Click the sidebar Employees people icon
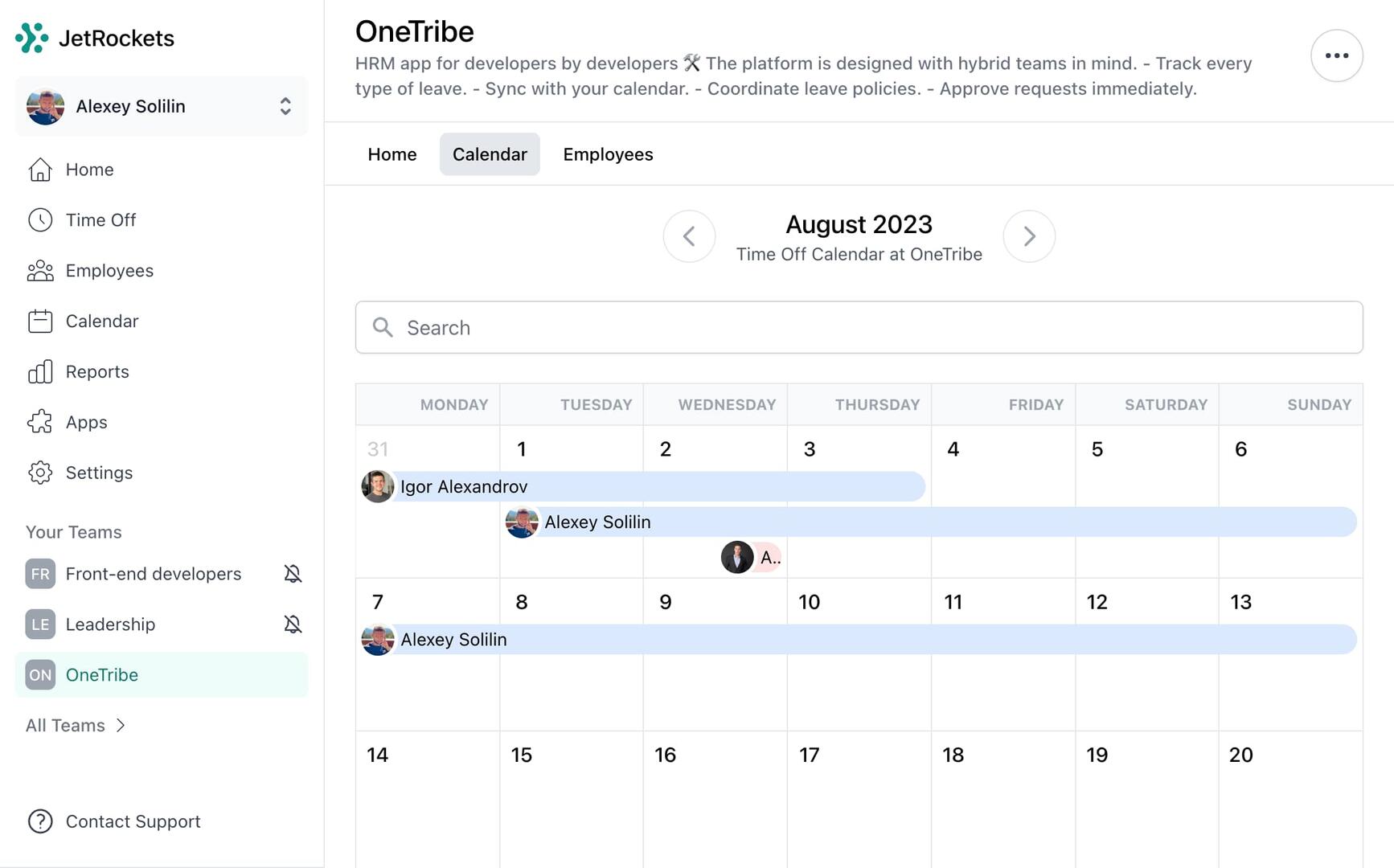 [x=40, y=271]
